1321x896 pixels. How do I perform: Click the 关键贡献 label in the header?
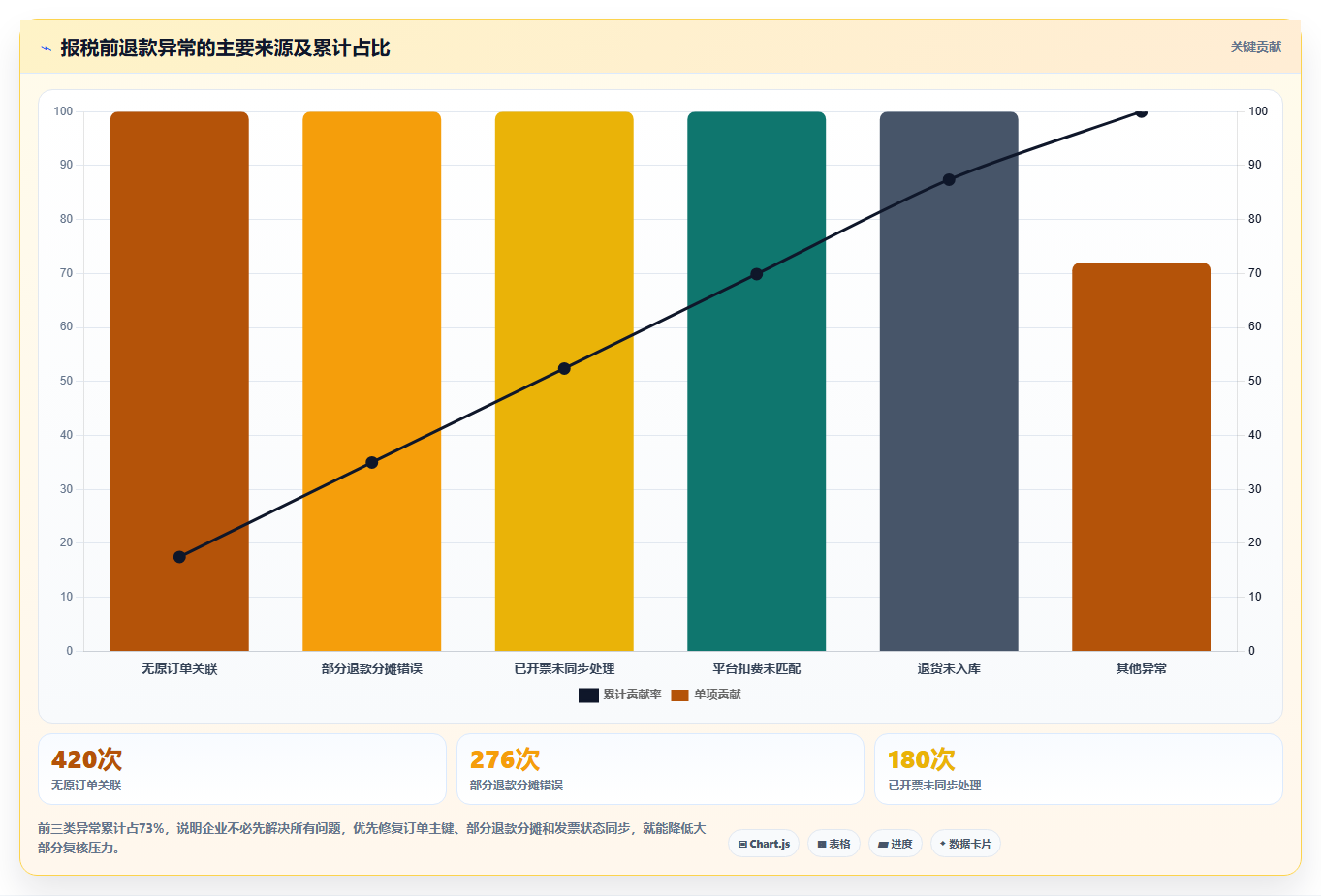tap(1256, 47)
